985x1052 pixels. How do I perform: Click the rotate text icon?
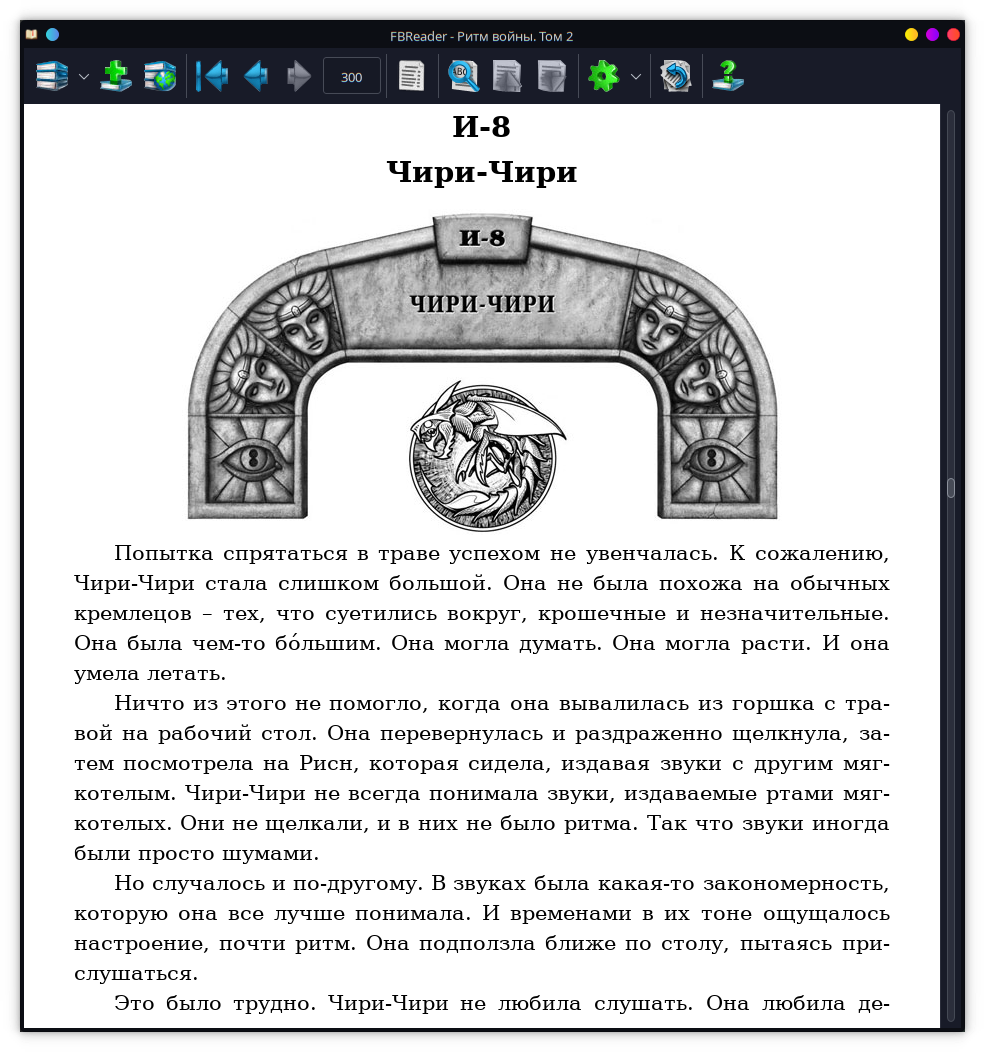[x=676, y=76]
